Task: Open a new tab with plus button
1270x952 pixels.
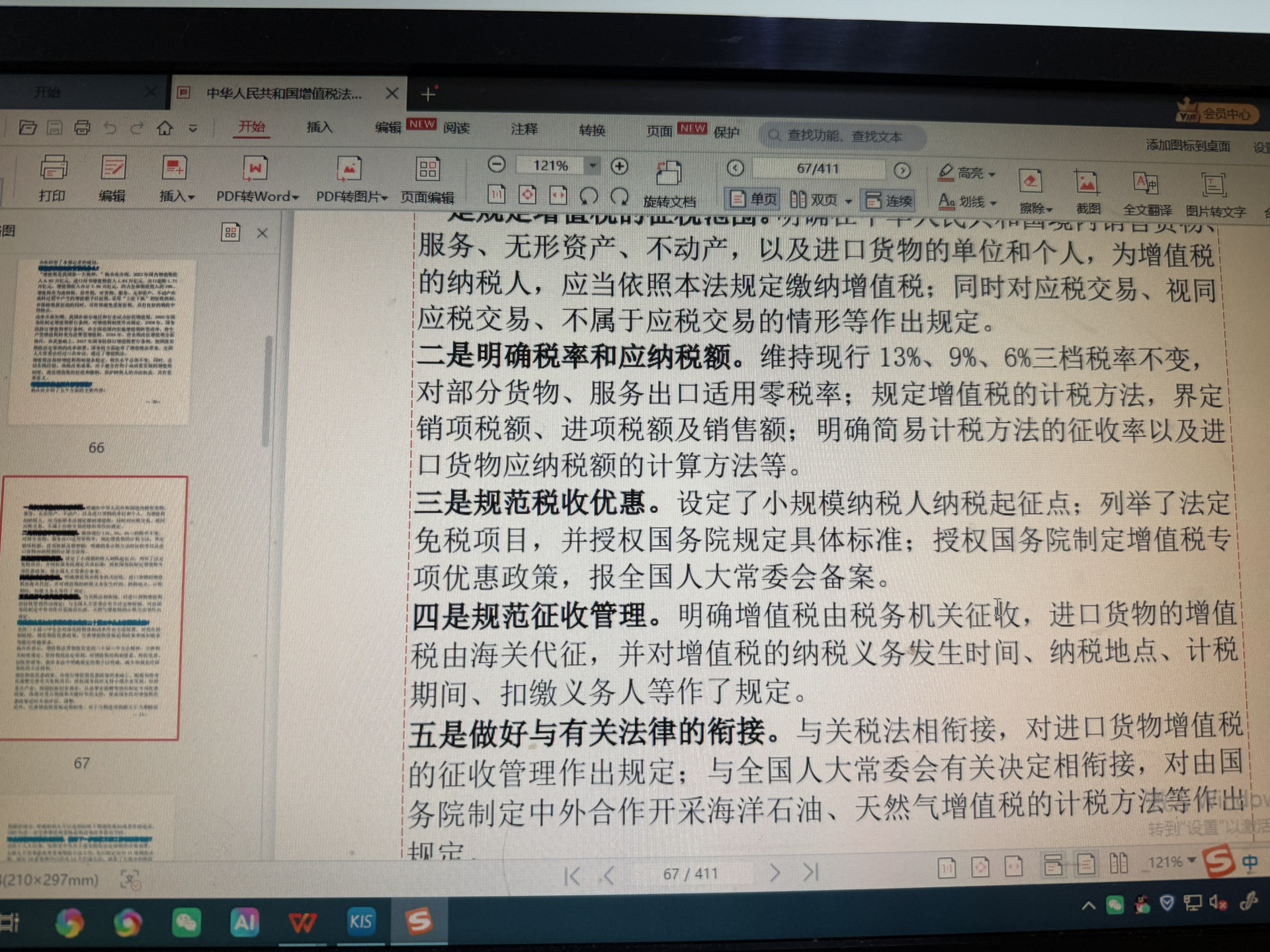Action: (x=429, y=95)
